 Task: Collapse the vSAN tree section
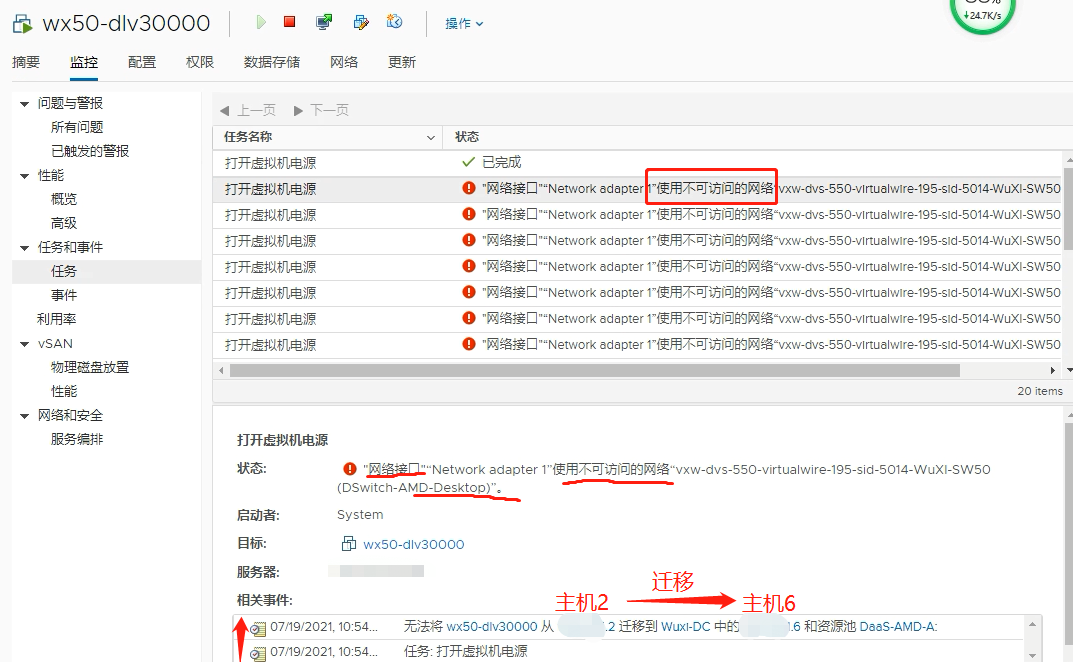coord(23,343)
